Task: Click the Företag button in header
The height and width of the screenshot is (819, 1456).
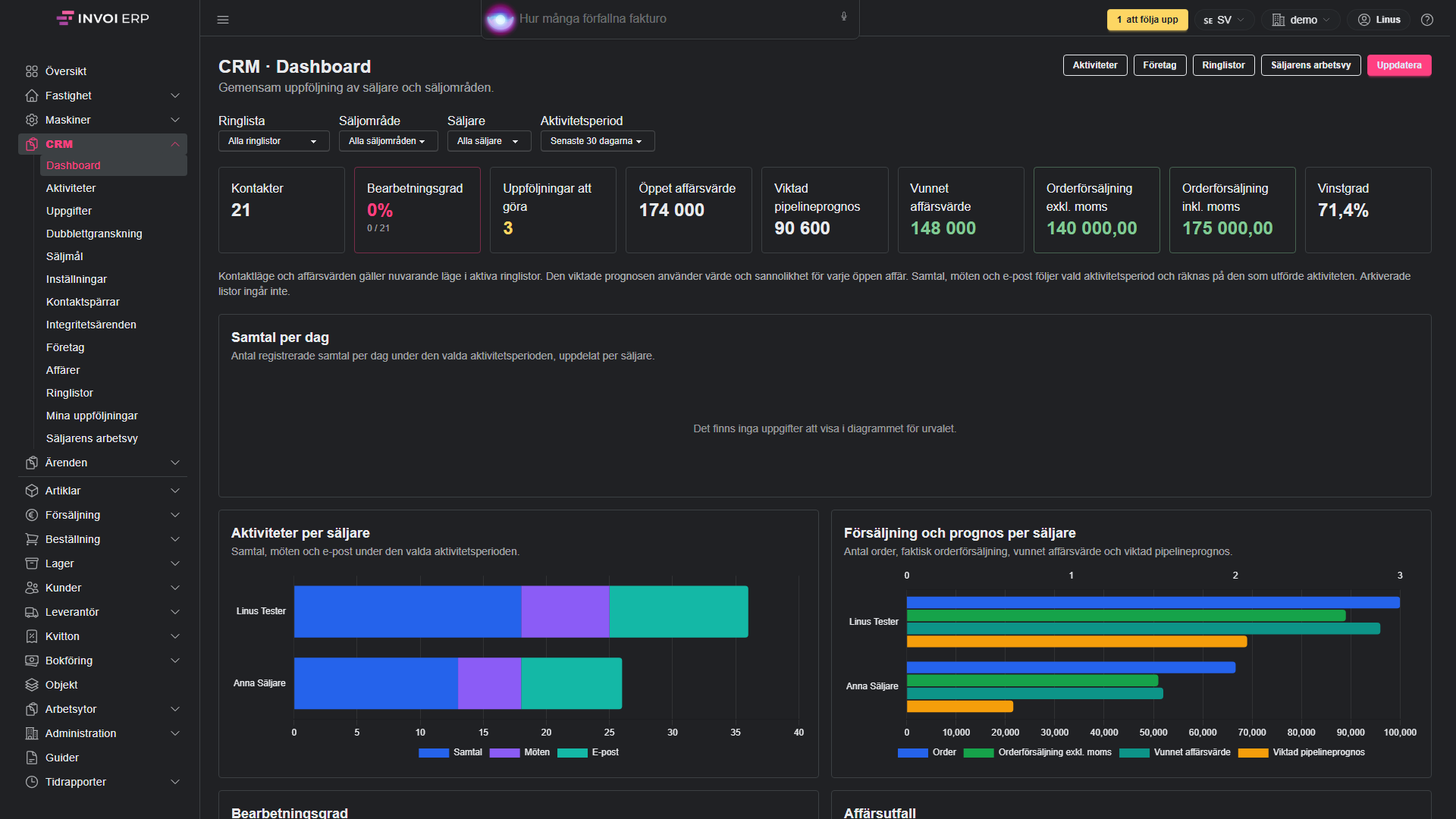Action: [x=1160, y=65]
